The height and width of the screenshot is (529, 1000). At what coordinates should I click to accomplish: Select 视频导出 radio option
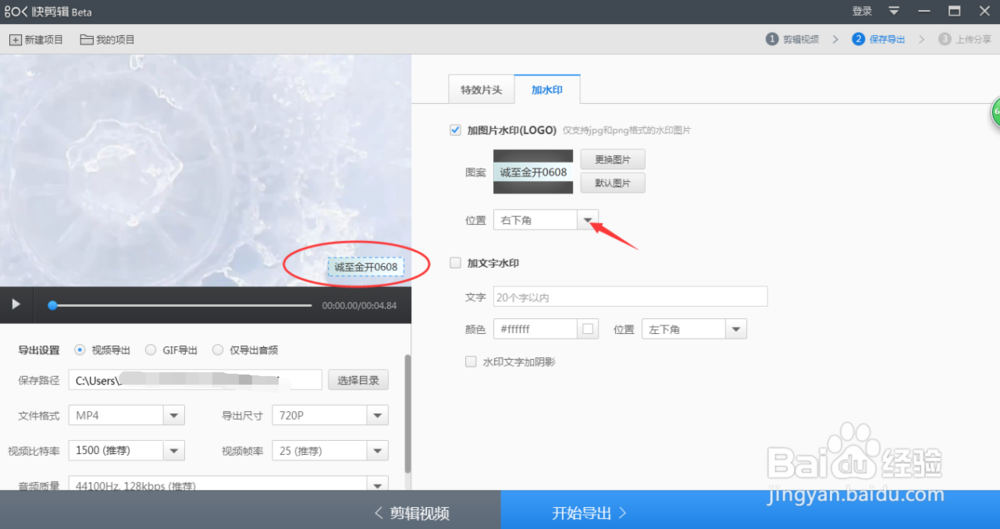pos(80,350)
